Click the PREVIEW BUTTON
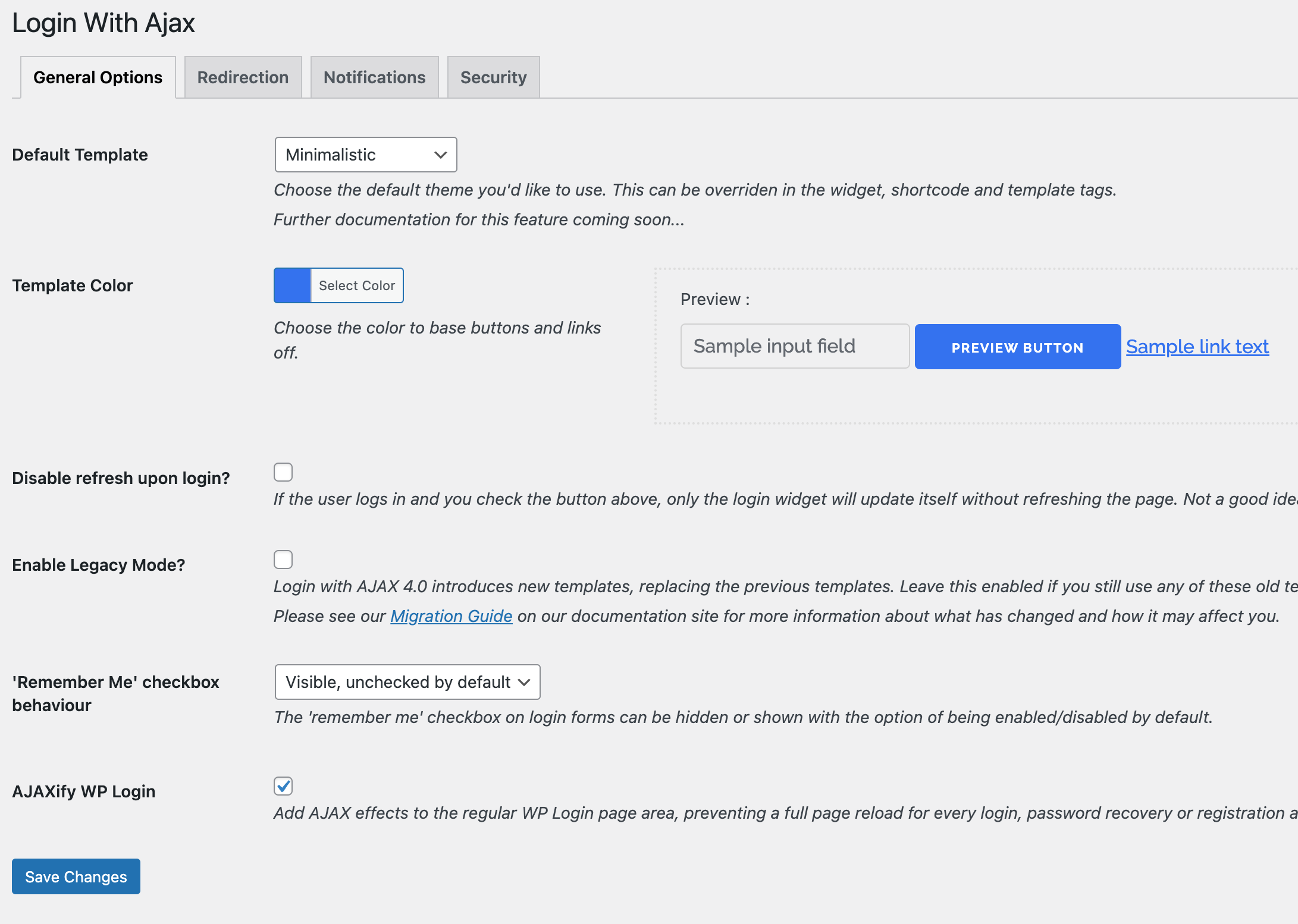 click(1018, 347)
